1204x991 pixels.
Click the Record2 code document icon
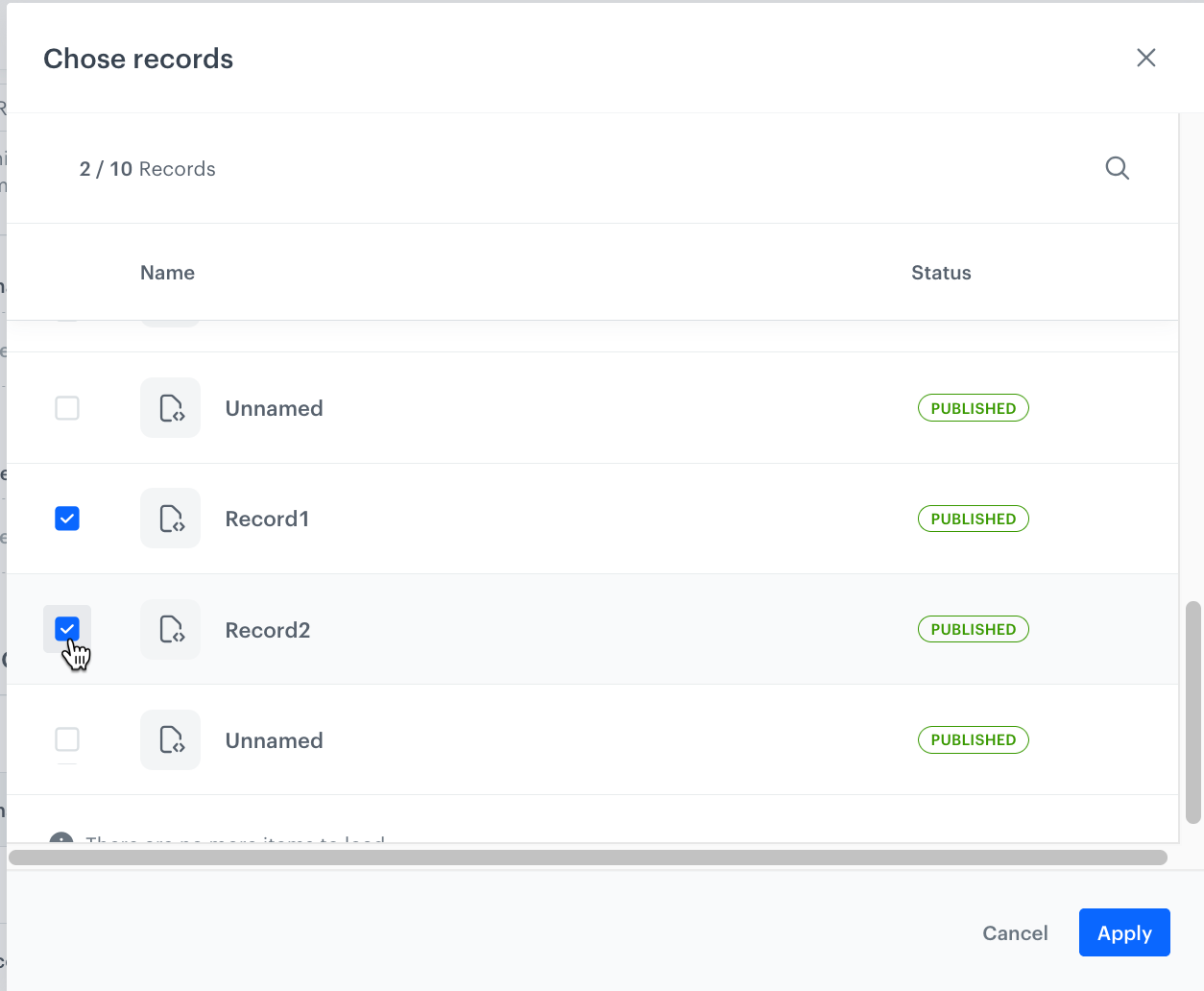tap(170, 629)
